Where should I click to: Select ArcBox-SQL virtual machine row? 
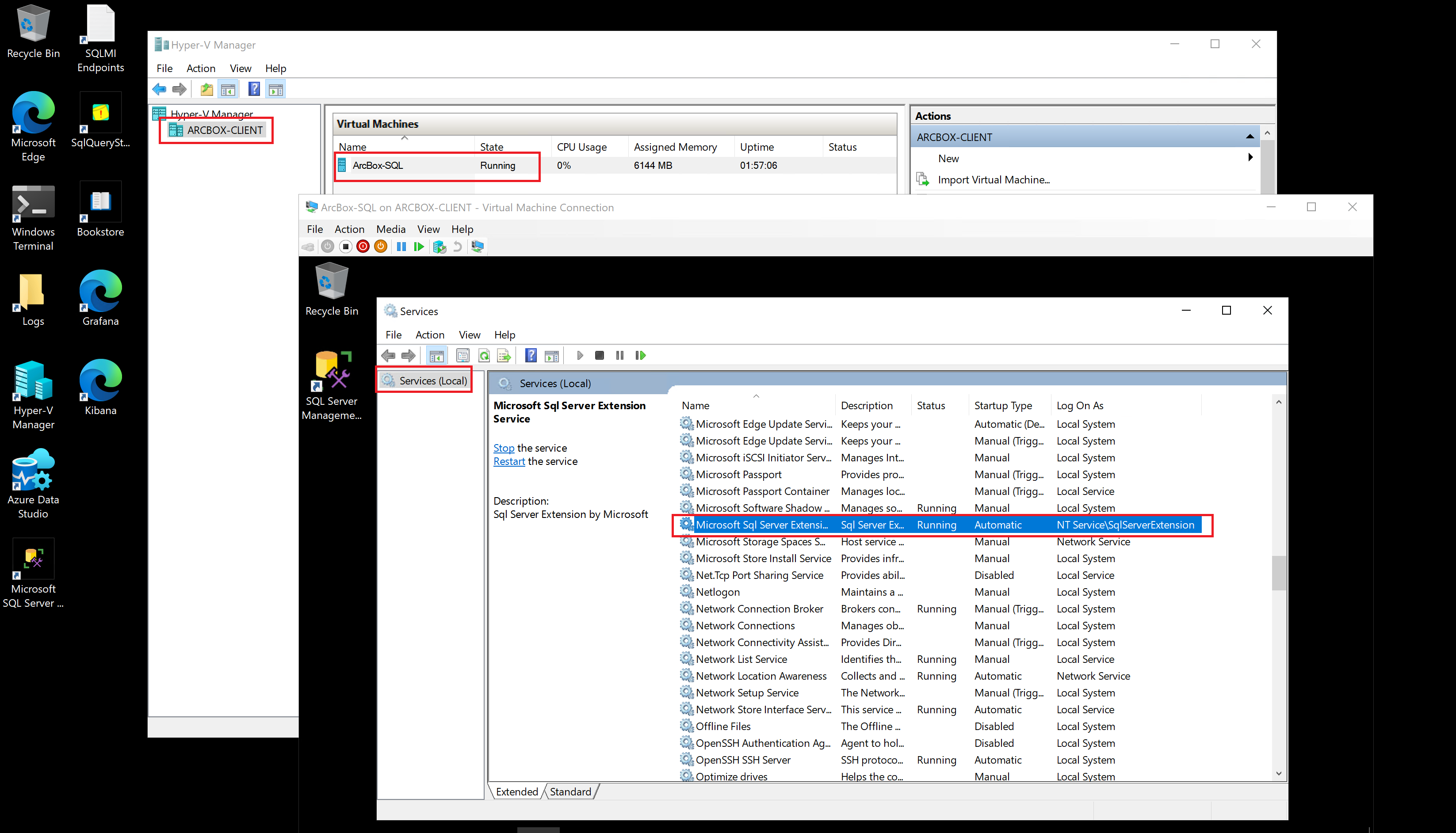click(x=614, y=165)
